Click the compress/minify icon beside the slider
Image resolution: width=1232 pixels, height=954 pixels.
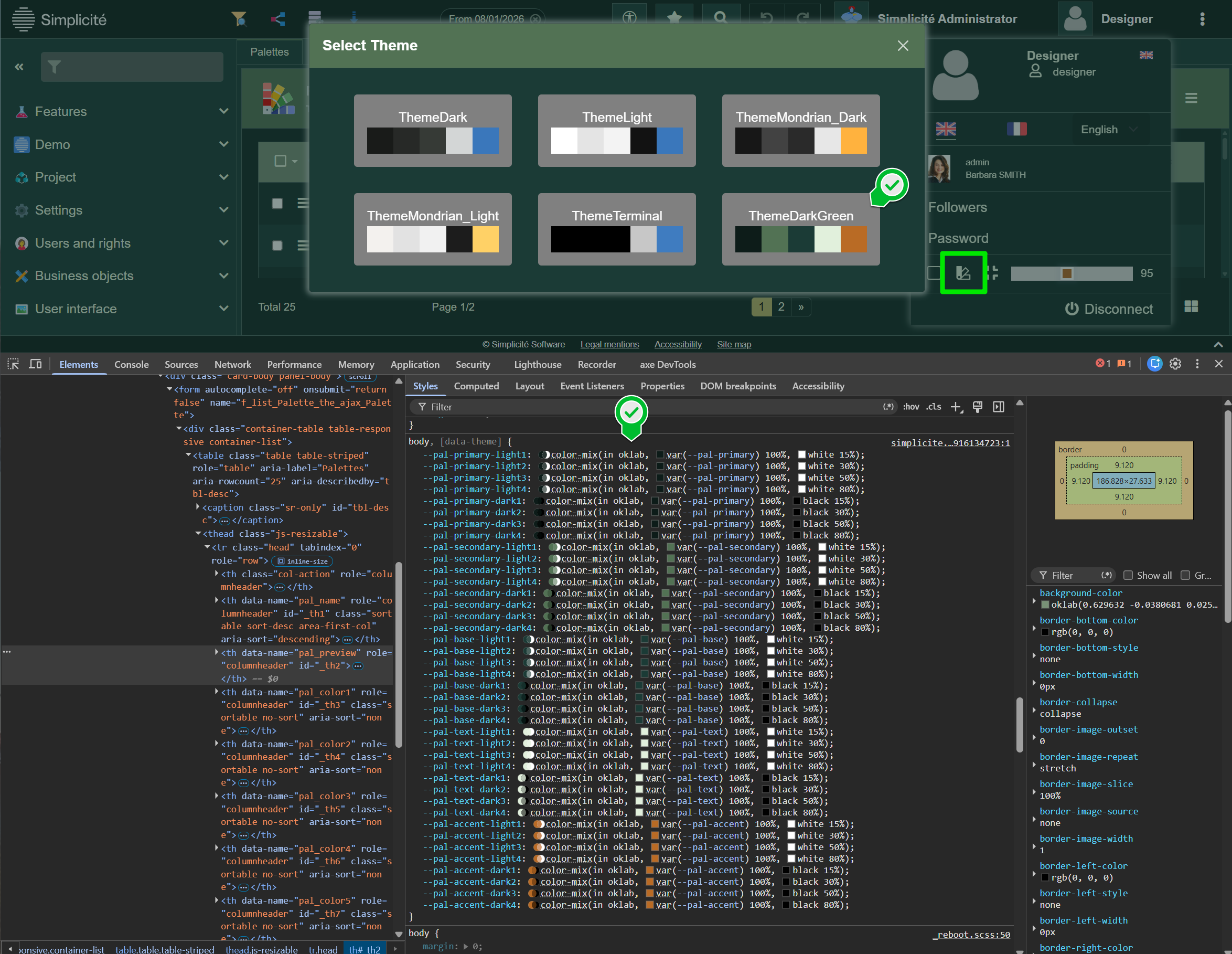994,273
